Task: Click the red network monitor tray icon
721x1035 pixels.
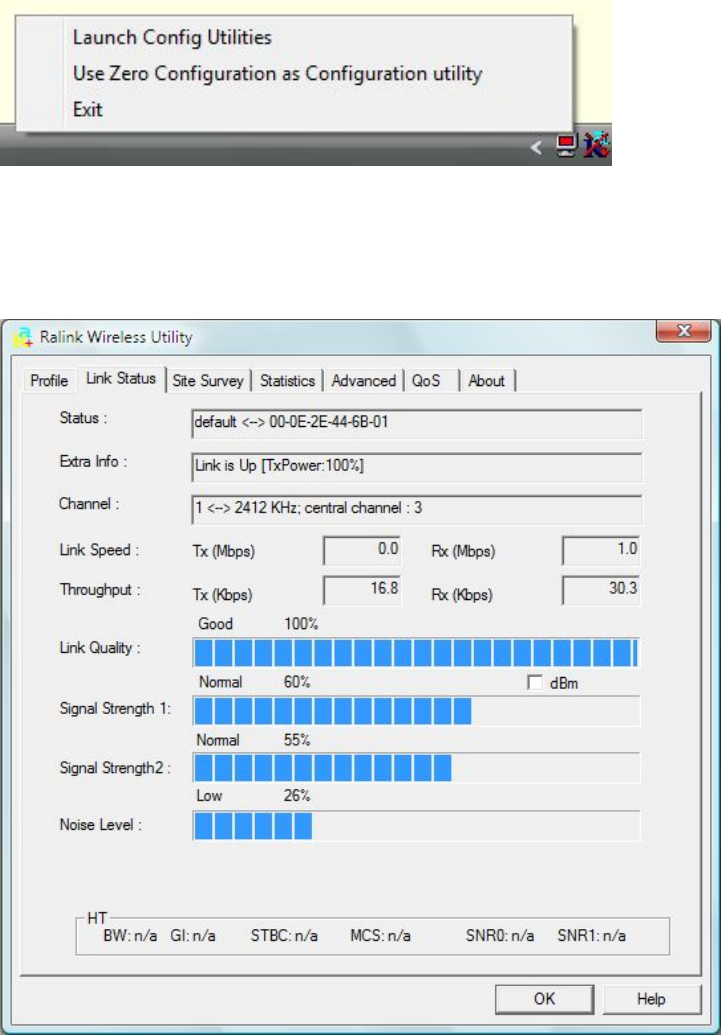Action: point(567,146)
